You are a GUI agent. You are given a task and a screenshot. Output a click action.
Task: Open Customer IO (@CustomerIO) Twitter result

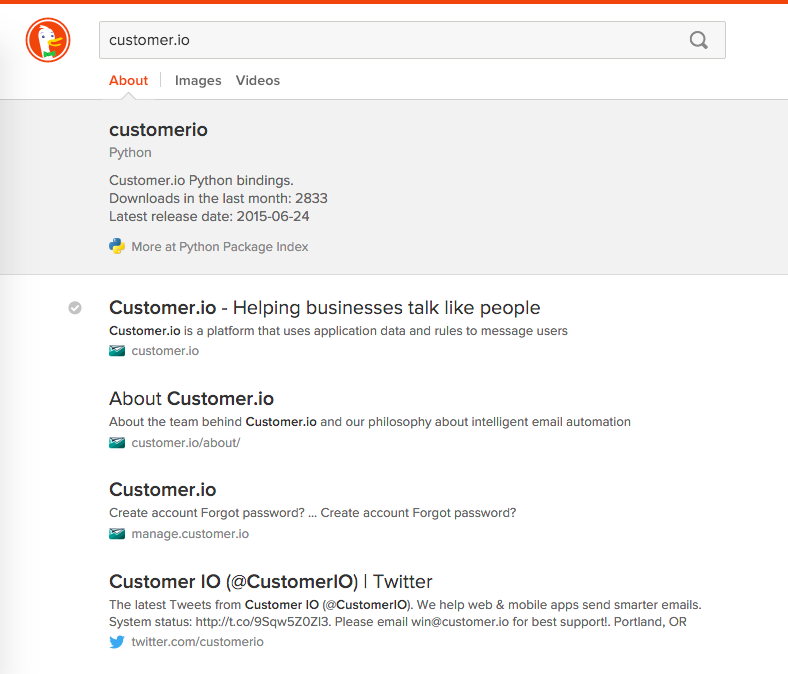pos(270,582)
